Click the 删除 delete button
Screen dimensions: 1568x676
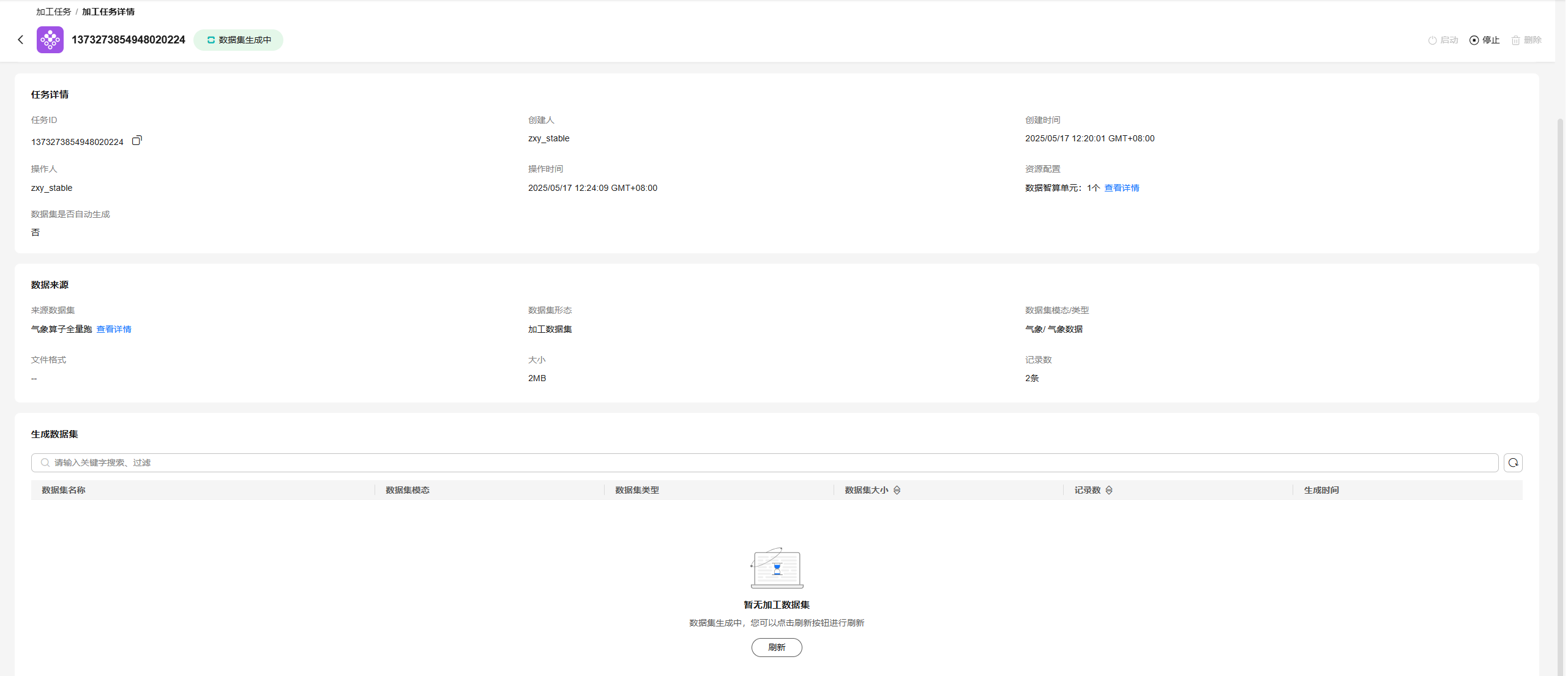(1526, 40)
